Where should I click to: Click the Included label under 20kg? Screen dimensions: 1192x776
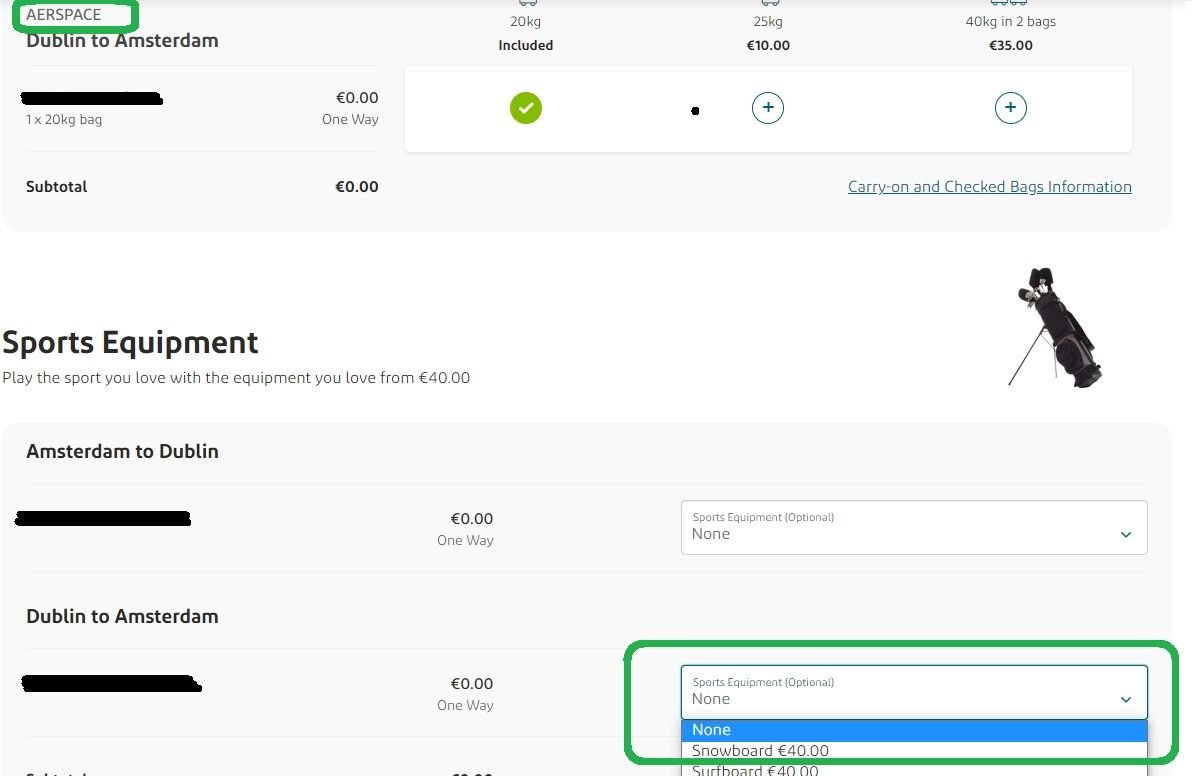pyautogui.click(x=526, y=46)
